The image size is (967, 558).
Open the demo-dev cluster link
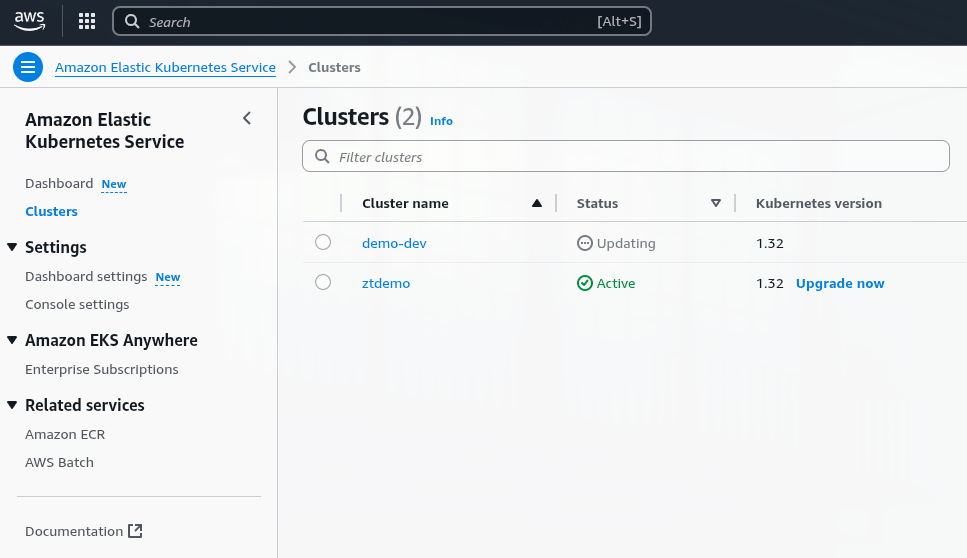(x=394, y=243)
